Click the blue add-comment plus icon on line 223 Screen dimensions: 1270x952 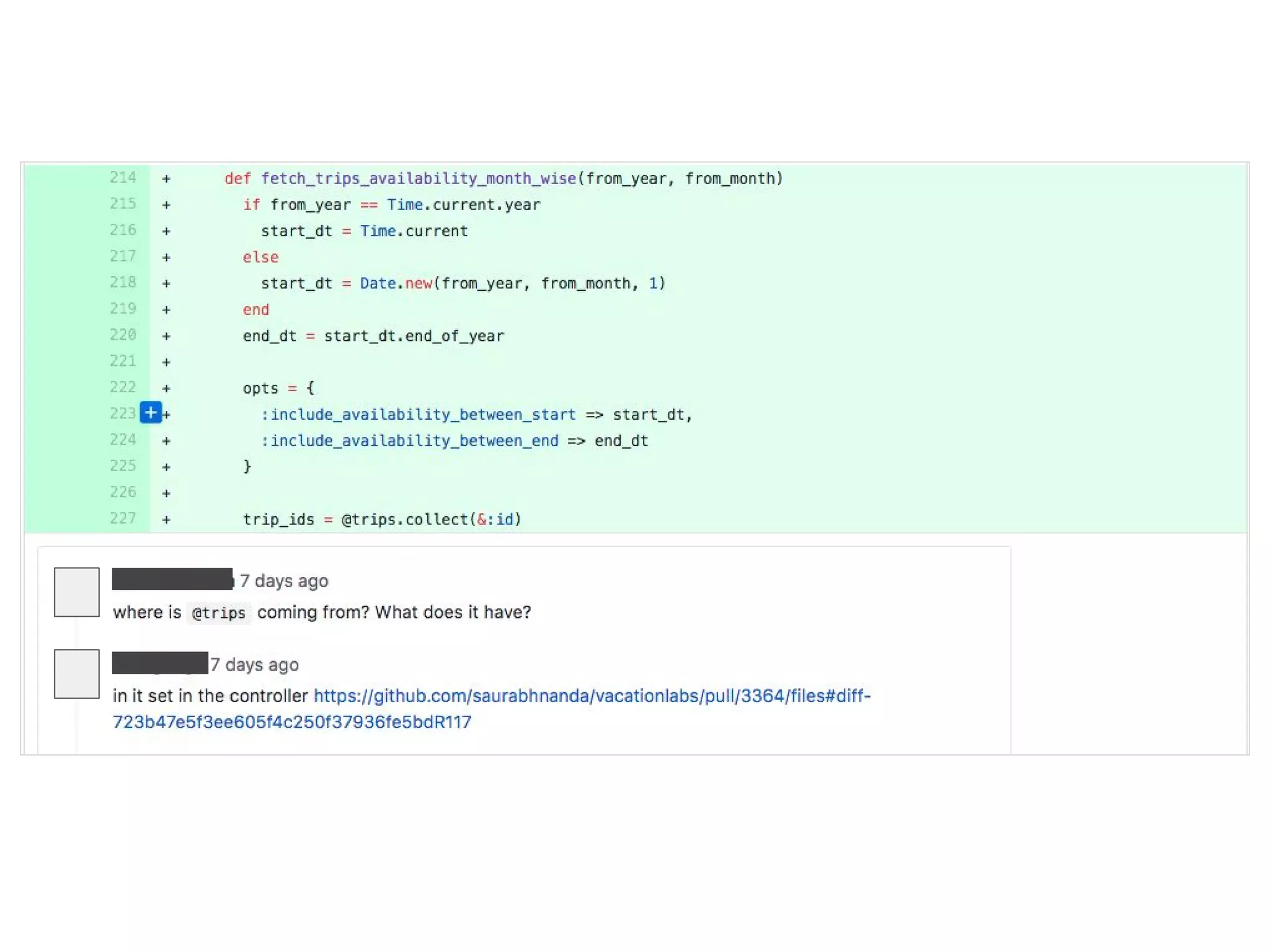pyautogui.click(x=151, y=413)
